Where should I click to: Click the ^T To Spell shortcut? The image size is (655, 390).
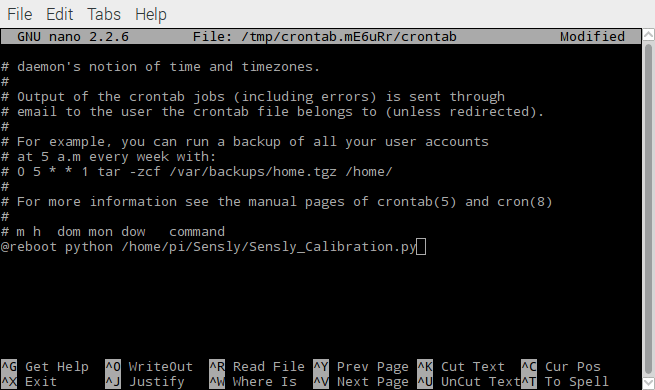click(565, 382)
